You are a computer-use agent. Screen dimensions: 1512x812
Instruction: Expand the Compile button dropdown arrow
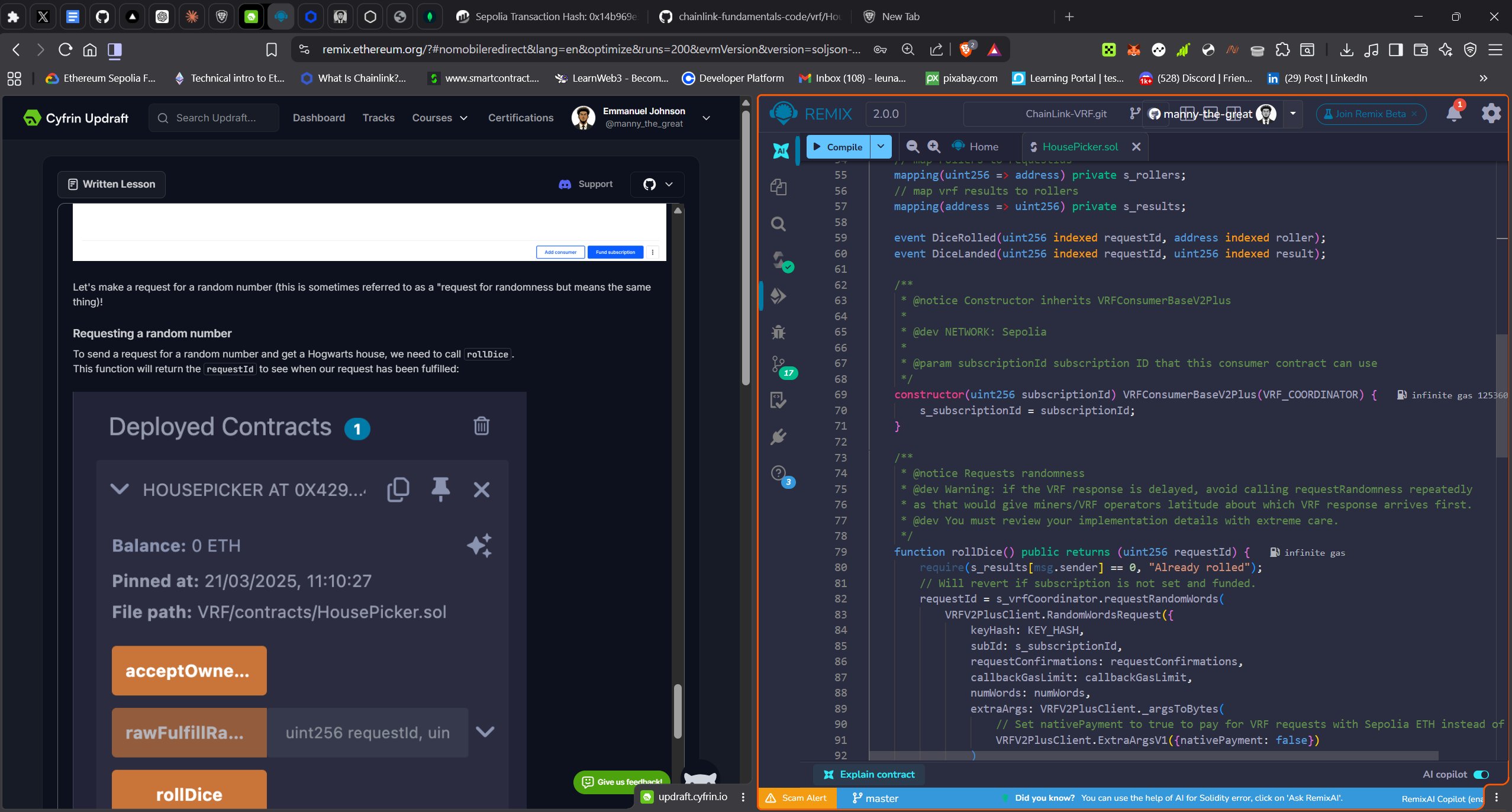[881, 146]
